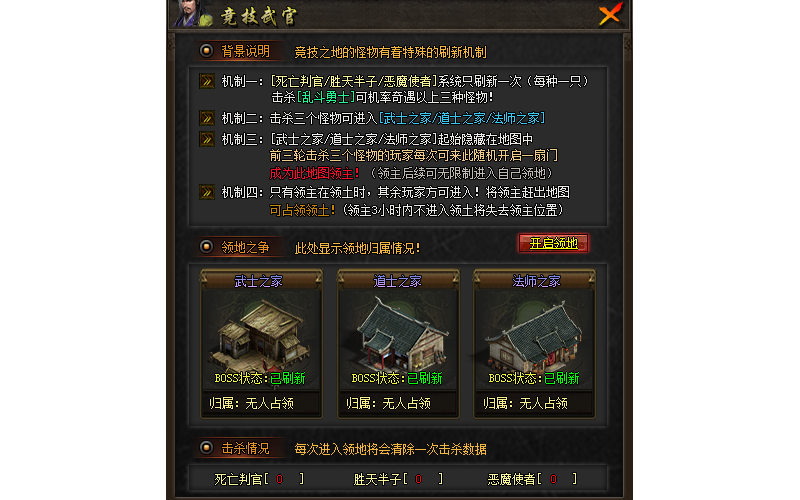Click the round bullet beside 背景说明

tap(206, 51)
